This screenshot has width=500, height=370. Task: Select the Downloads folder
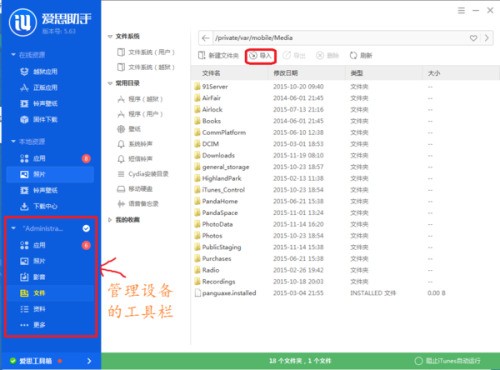pos(215,155)
